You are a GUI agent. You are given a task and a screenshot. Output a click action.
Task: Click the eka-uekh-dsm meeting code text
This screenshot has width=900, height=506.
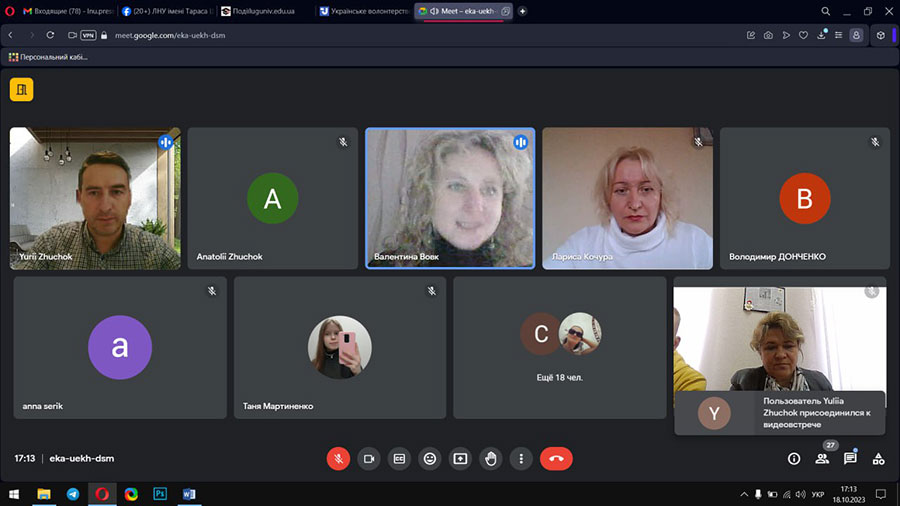82,458
